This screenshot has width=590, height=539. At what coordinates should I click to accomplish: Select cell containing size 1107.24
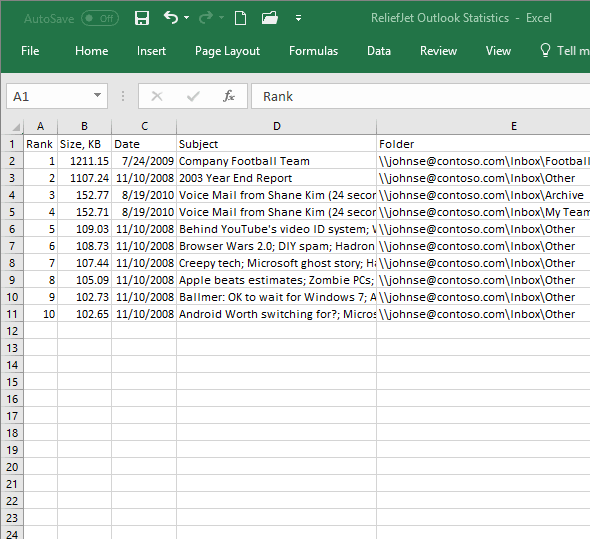pos(84,178)
